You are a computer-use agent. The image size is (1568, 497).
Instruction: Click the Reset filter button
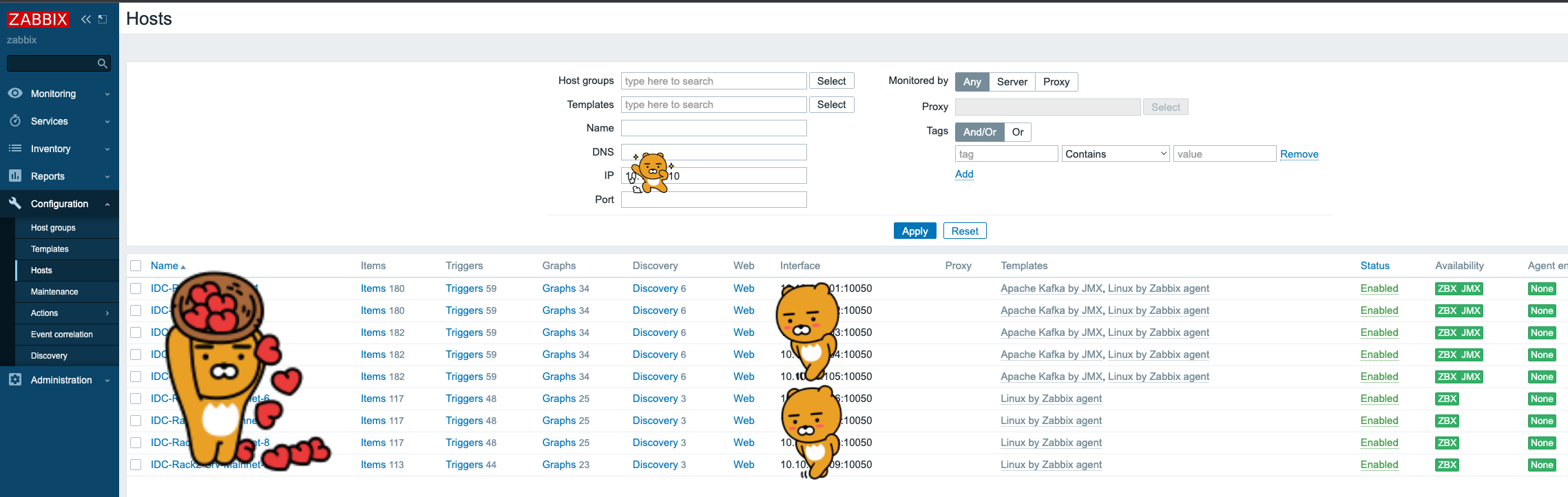(x=965, y=231)
